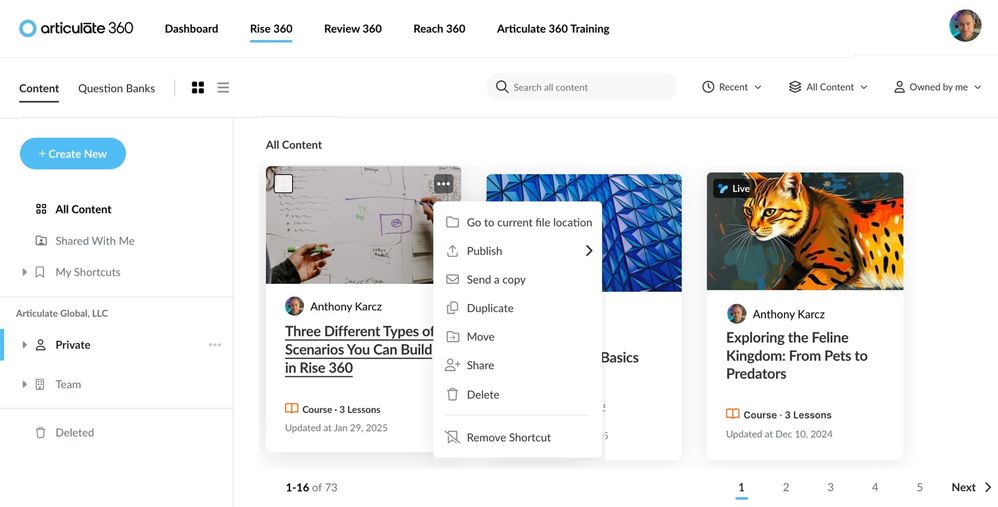Click the Deleted trash icon in sidebar
Image resolution: width=998 pixels, height=507 pixels.
pyautogui.click(x=41, y=433)
